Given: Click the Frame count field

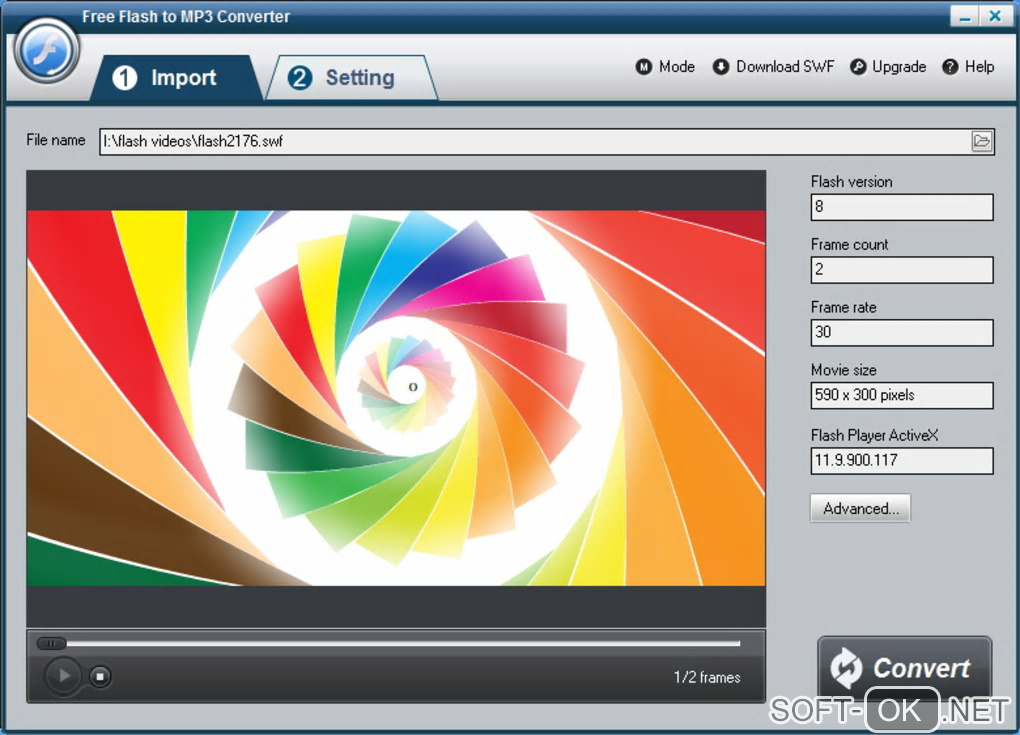Looking at the screenshot, I should [902, 269].
